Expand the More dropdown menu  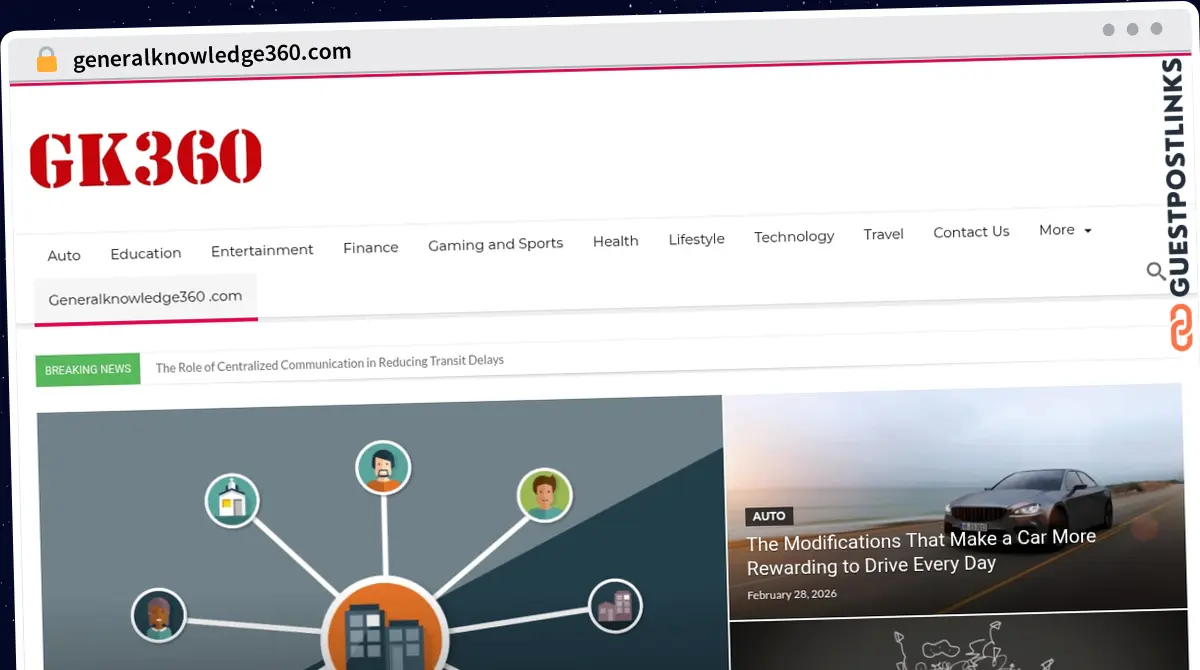click(x=1065, y=230)
